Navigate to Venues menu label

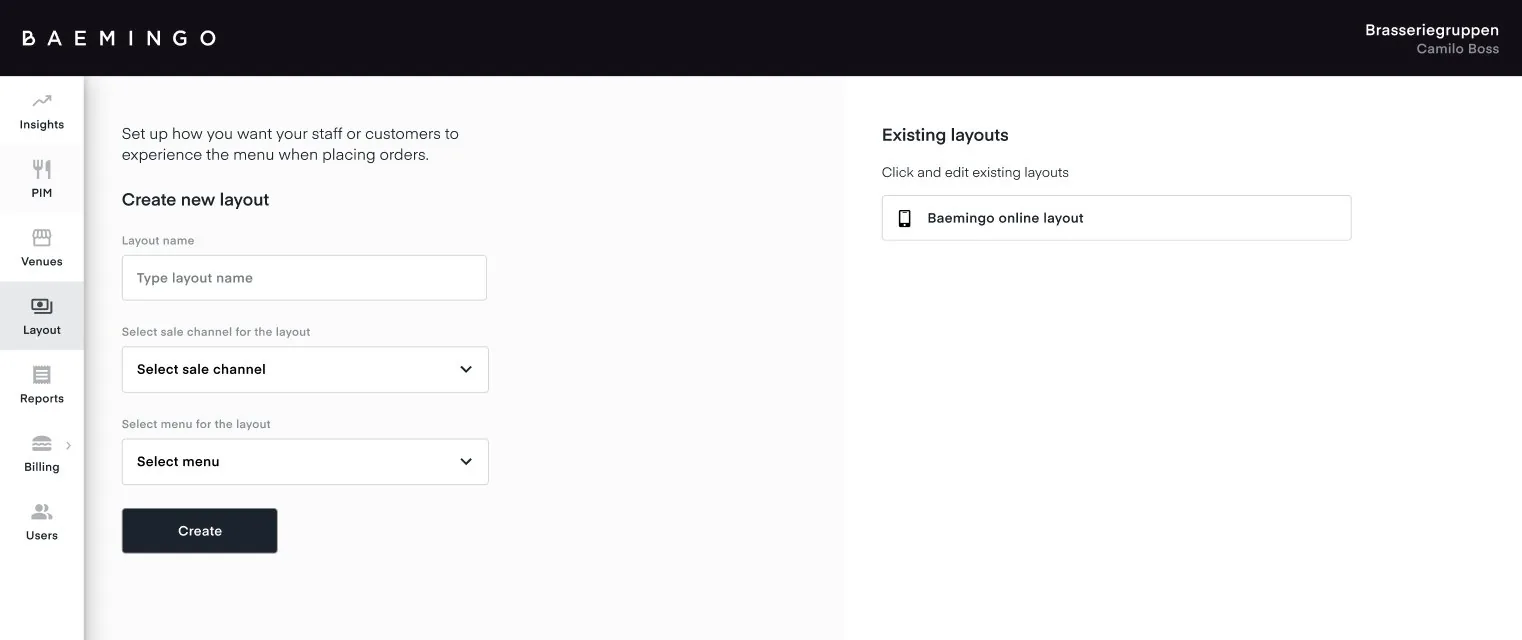[x=42, y=262]
